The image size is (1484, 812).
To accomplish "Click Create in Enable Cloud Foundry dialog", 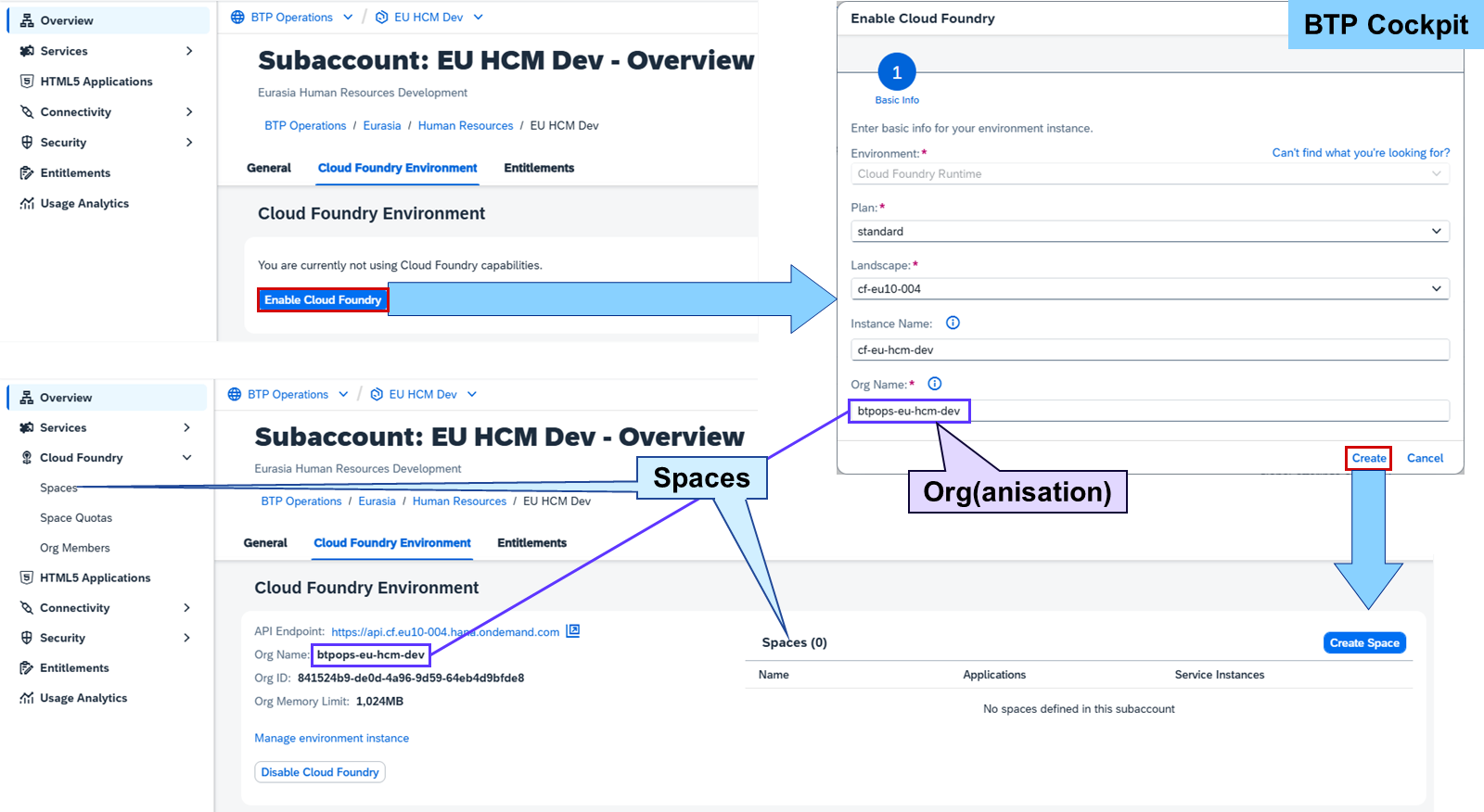I will 1369,458.
